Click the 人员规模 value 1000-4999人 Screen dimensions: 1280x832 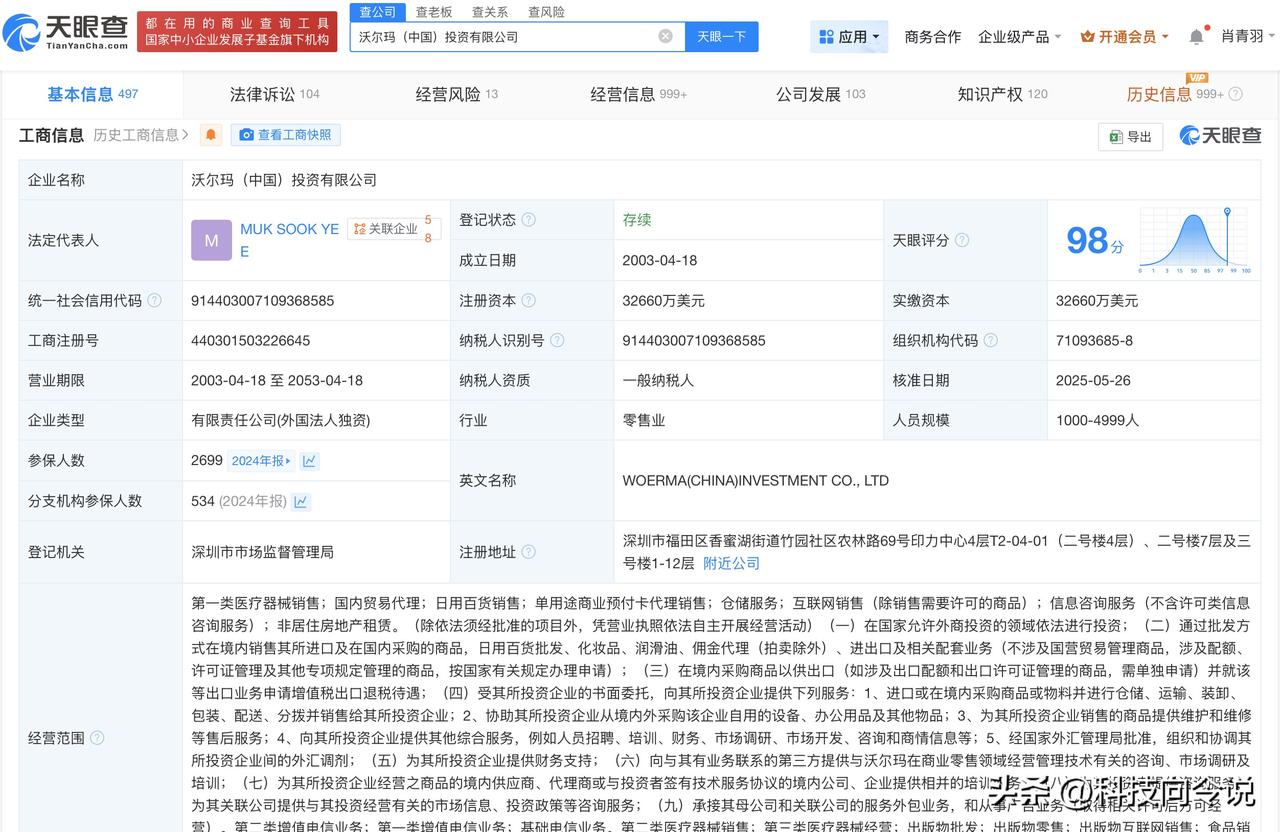[x=1097, y=420]
